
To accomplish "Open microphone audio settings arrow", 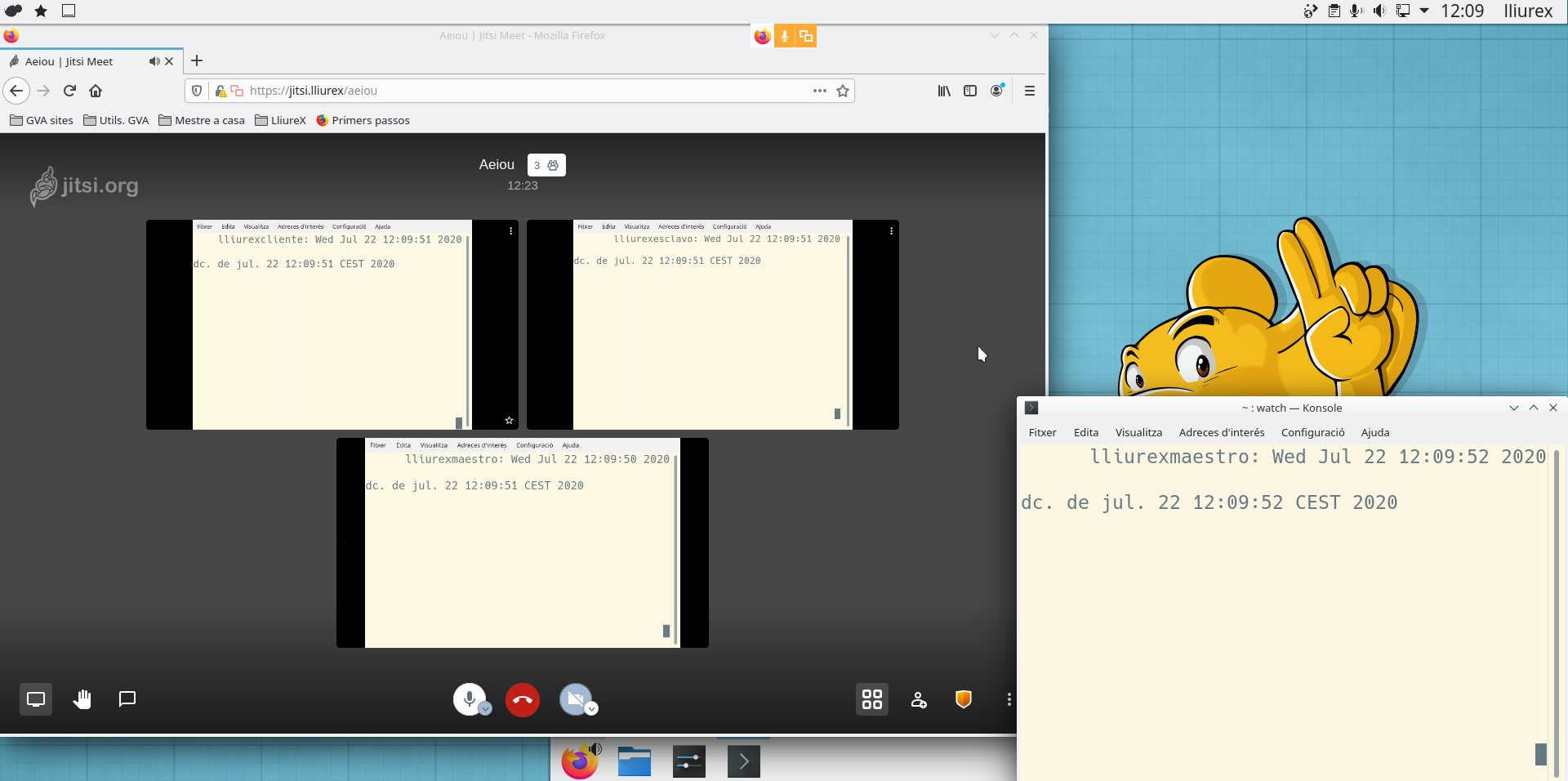I will [486, 709].
